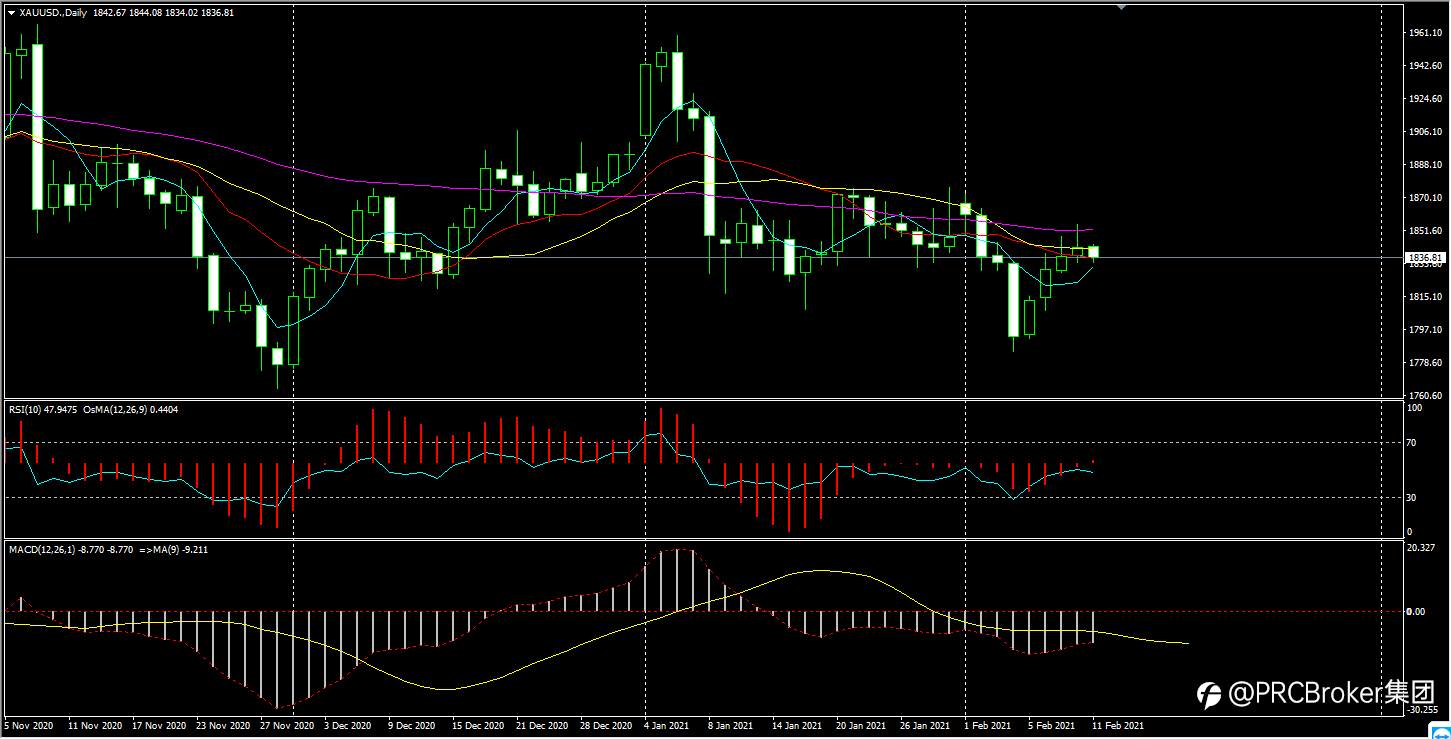Click the XAUUSD,Daily symbol title
The height and width of the screenshot is (739, 1451).
pyautogui.click(x=53, y=12)
